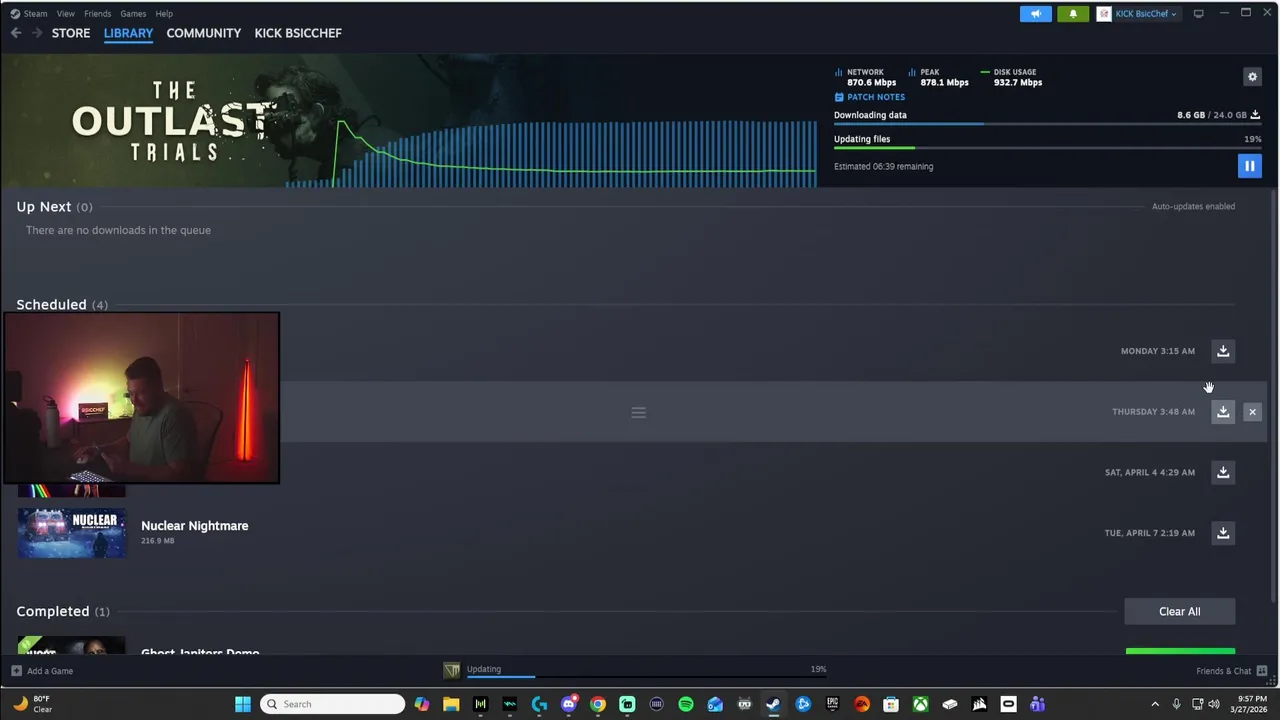The height and width of the screenshot is (720, 1280).
Task: Switch to the COMMUNITY tab
Action: pyautogui.click(x=203, y=33)
